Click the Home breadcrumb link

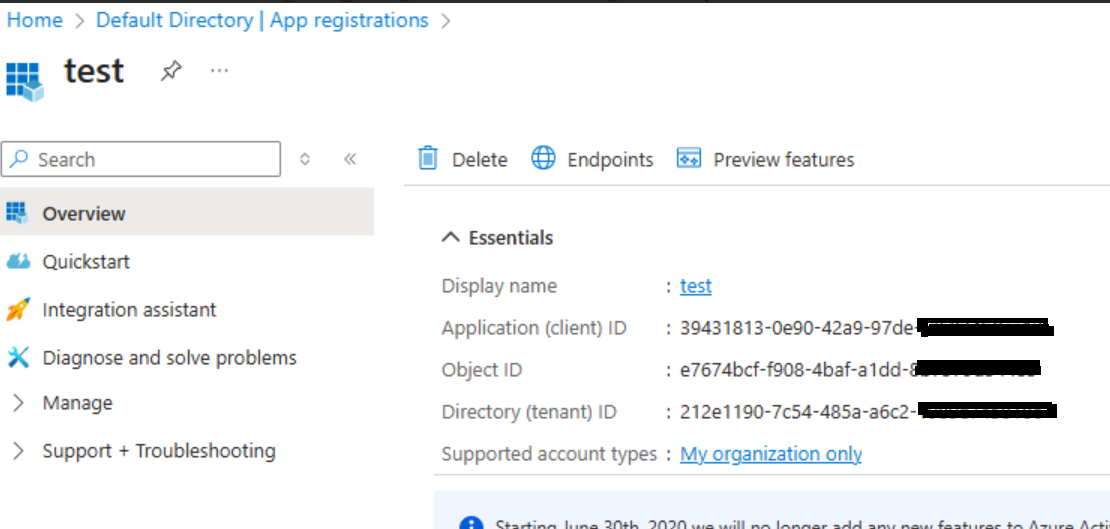pyautogui.click(x=34, y=21)
